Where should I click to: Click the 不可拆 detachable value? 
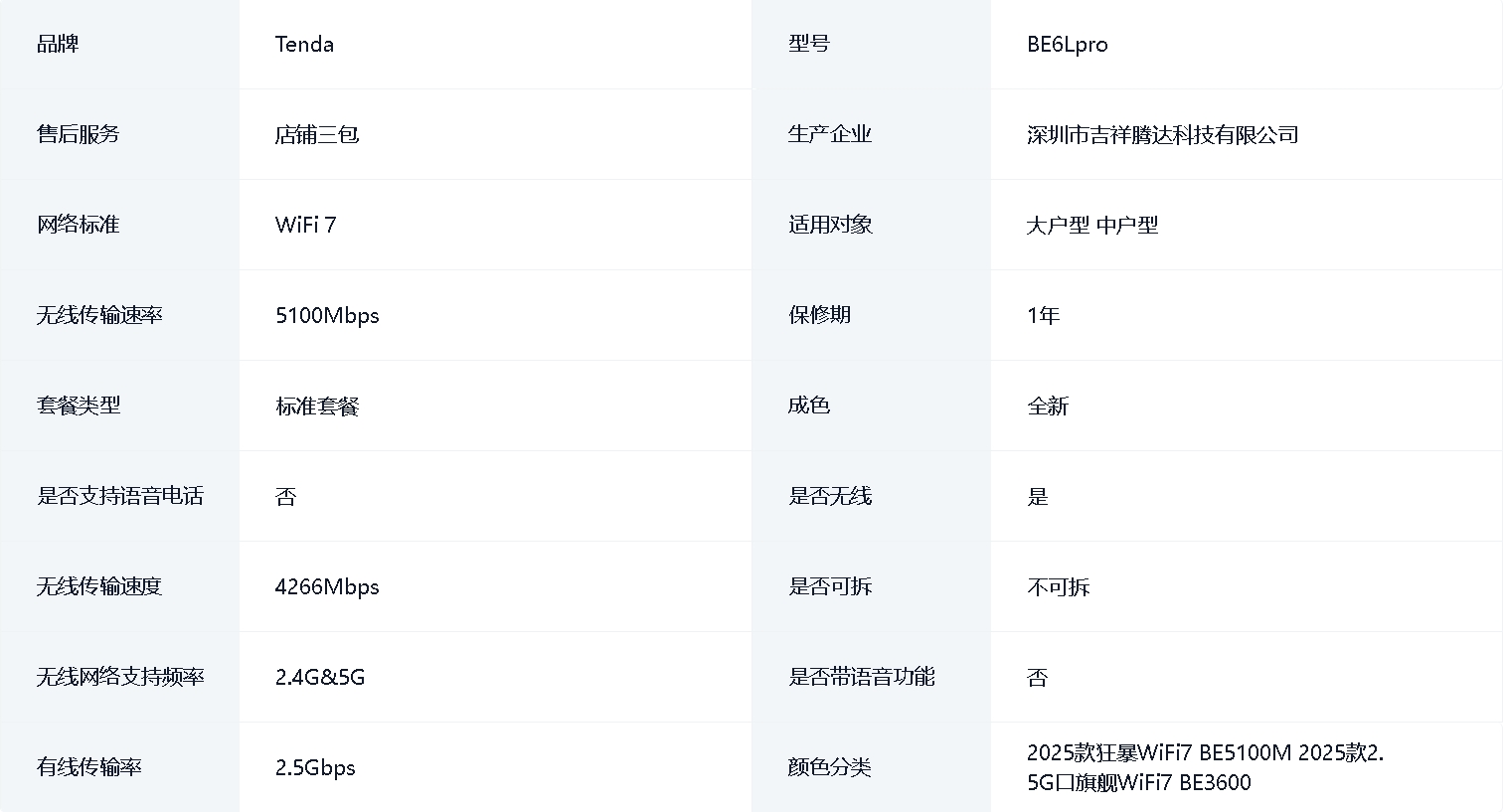click(1058, 587)
